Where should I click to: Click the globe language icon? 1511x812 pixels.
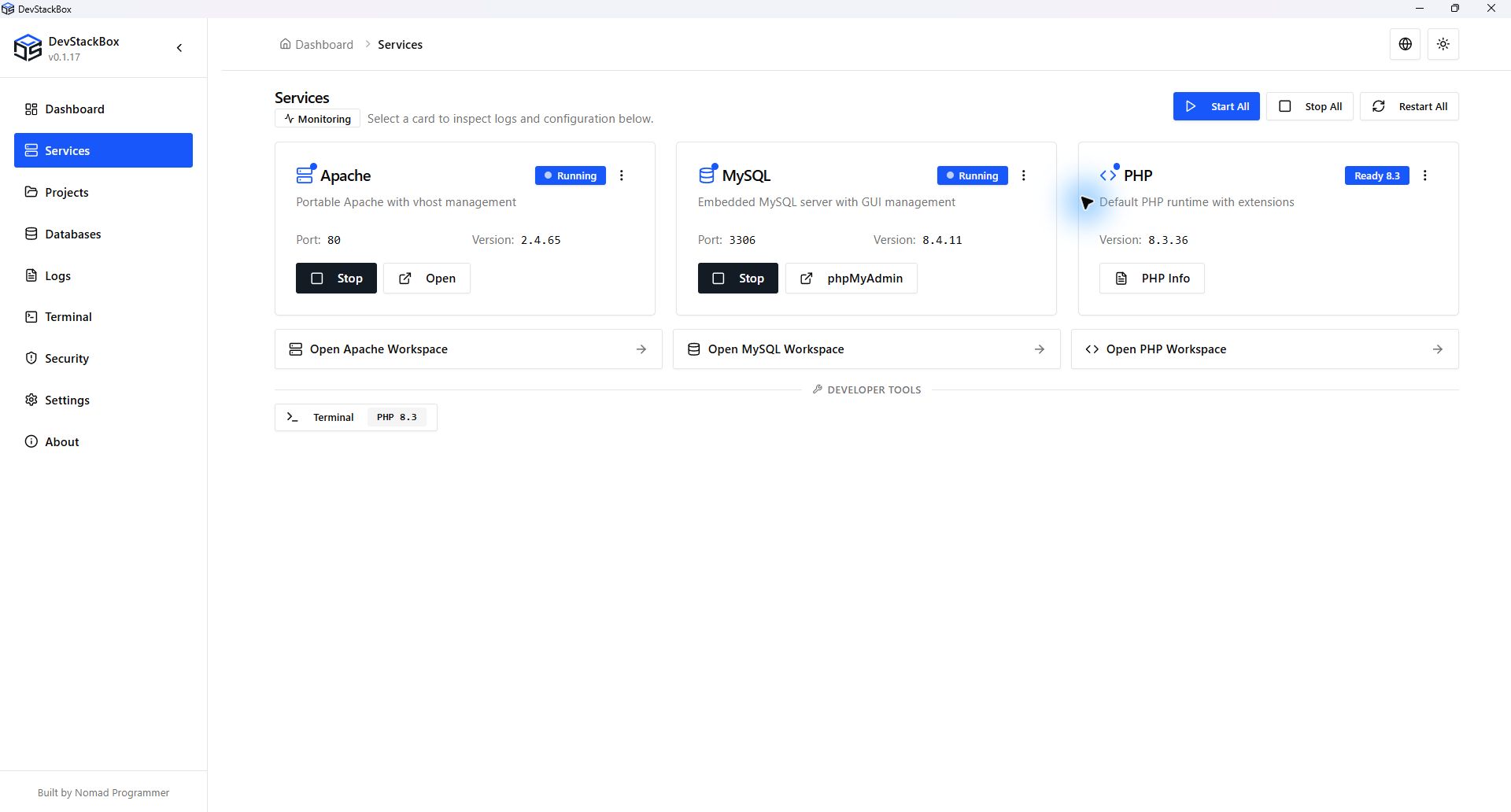coord(1406,44)
